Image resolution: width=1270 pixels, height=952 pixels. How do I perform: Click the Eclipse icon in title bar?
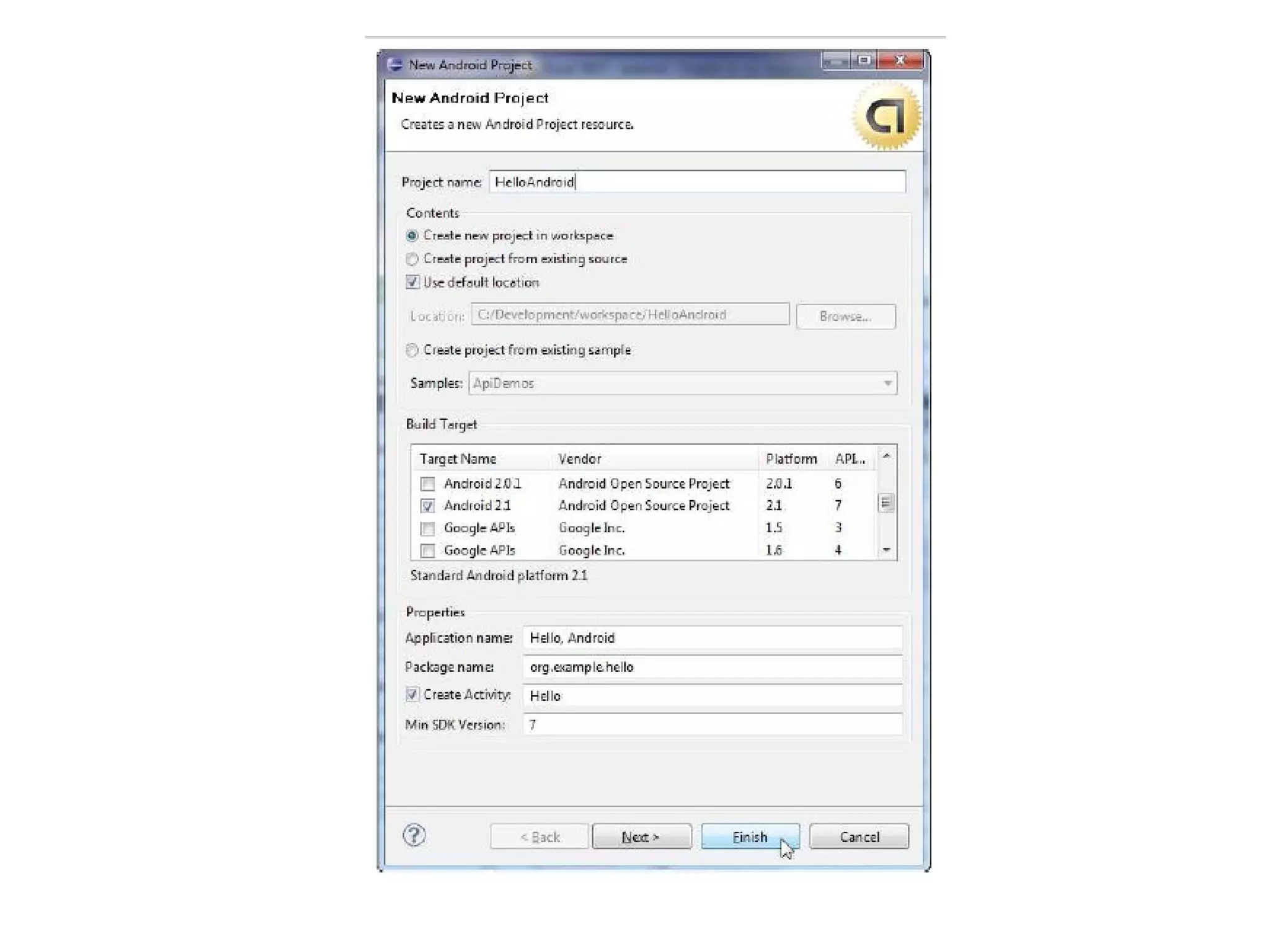click(394, 64)
